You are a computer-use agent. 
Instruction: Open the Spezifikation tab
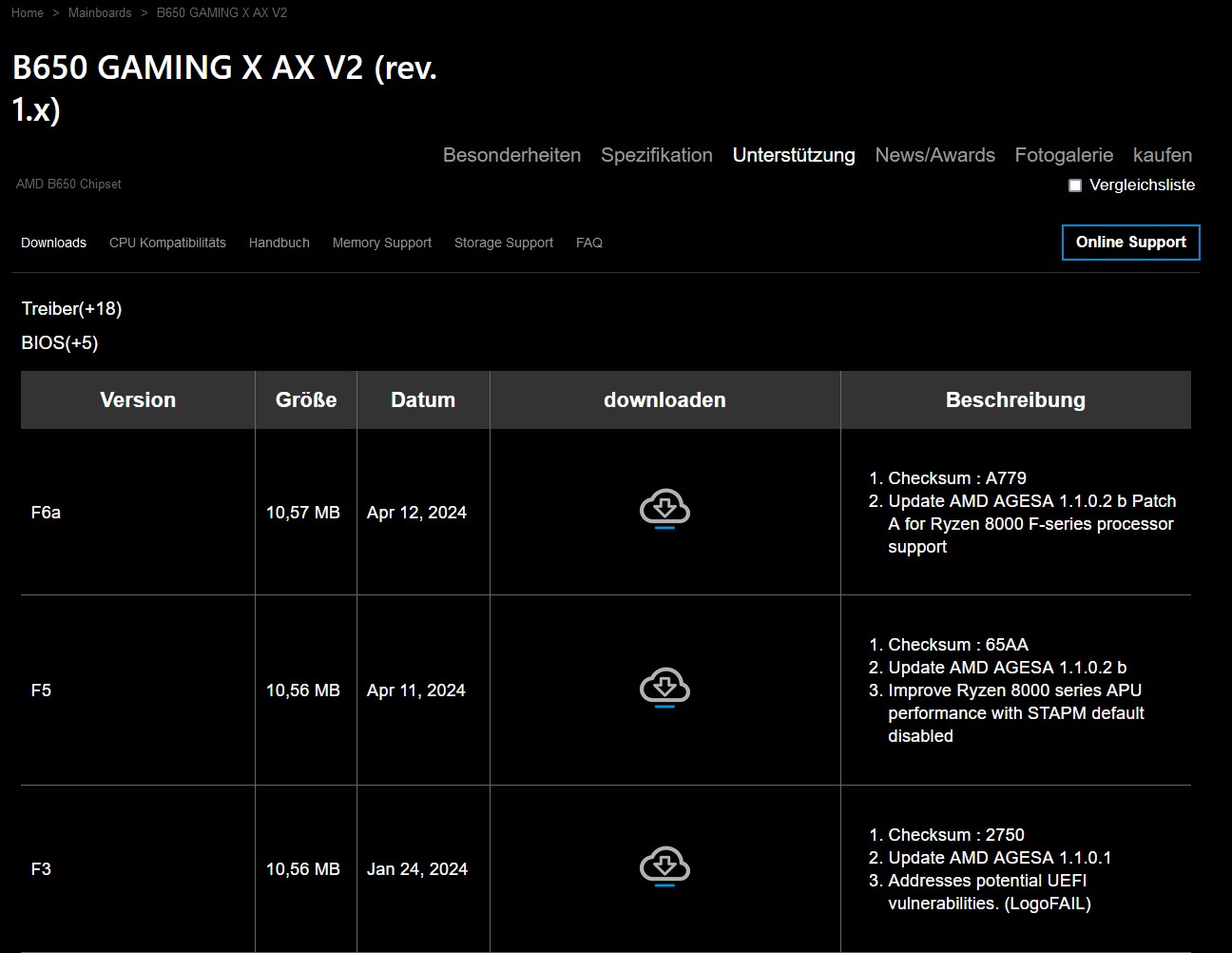(x=657, y=155)
